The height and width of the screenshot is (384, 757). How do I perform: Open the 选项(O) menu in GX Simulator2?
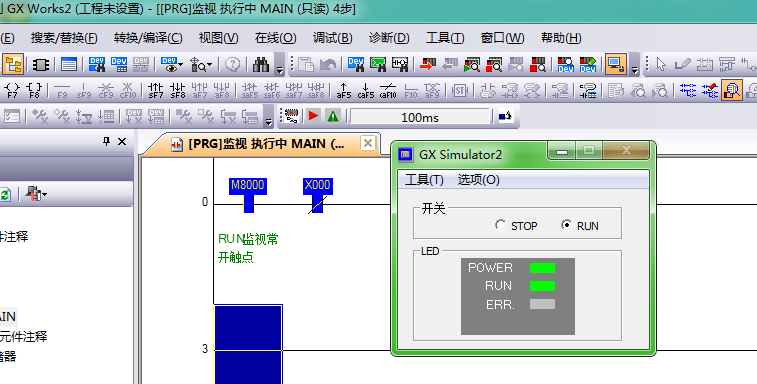click(x=478, y=180)
